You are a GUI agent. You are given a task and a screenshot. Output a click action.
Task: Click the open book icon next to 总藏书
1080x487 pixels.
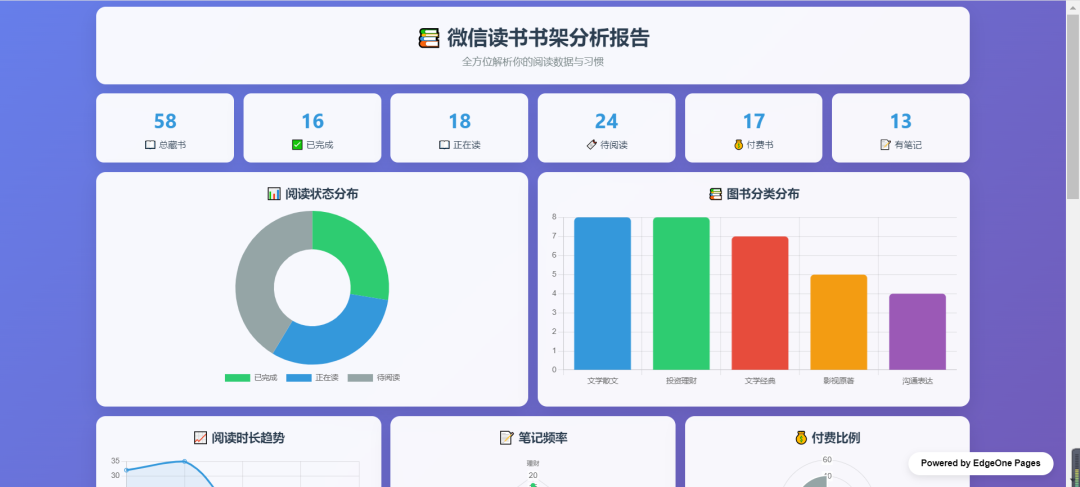150,145
